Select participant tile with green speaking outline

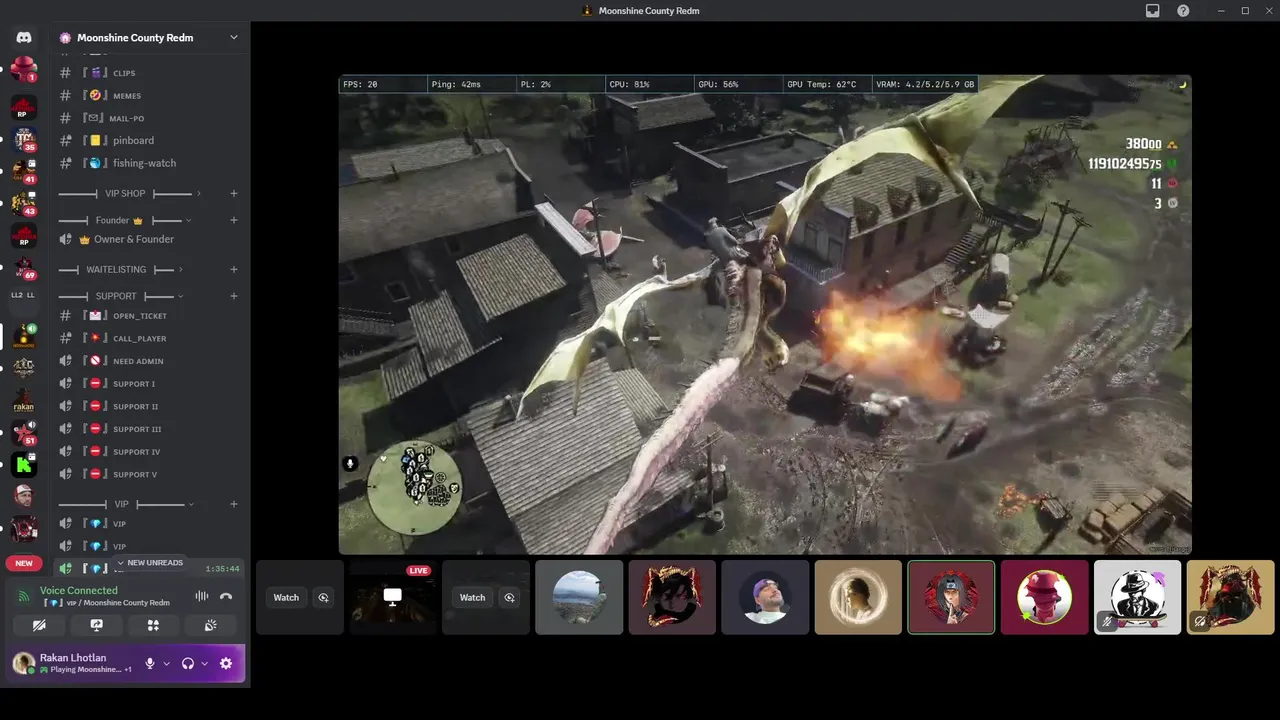coord(951,597)
